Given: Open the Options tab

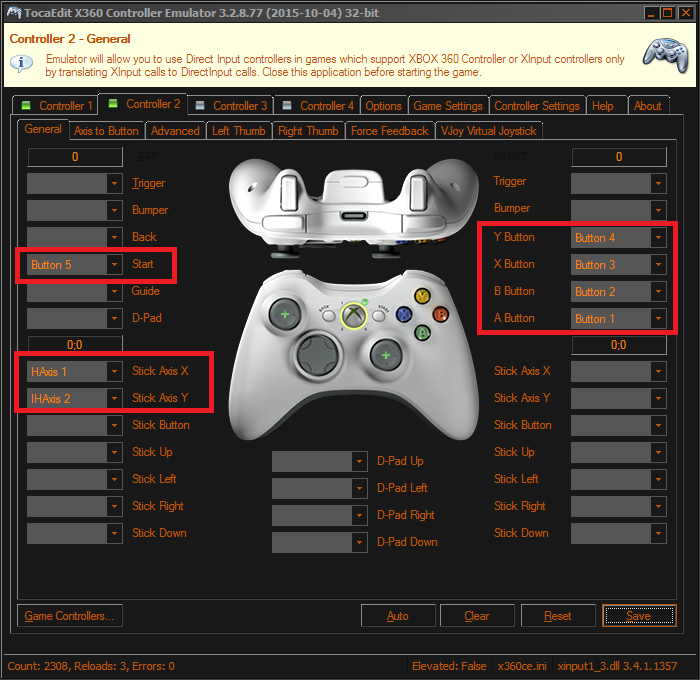Looking at the screenshot, I should 383,106.
